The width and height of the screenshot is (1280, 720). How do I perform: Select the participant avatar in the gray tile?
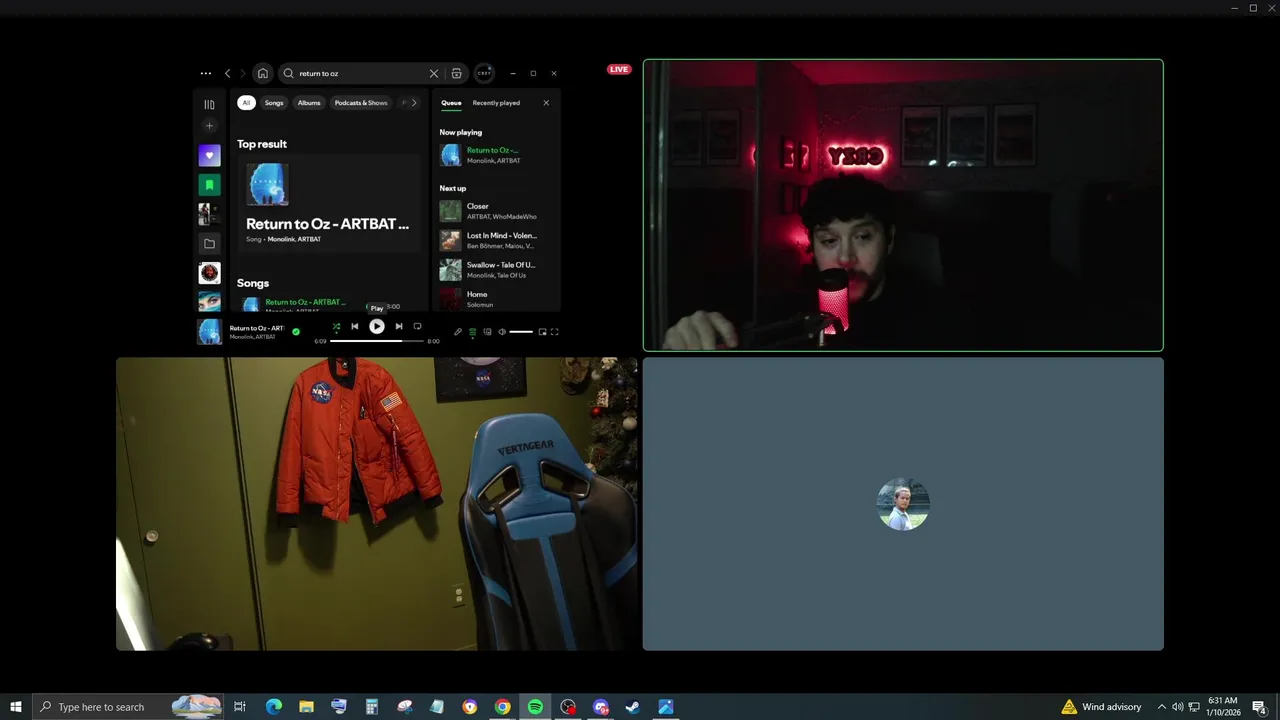point(903,504)
